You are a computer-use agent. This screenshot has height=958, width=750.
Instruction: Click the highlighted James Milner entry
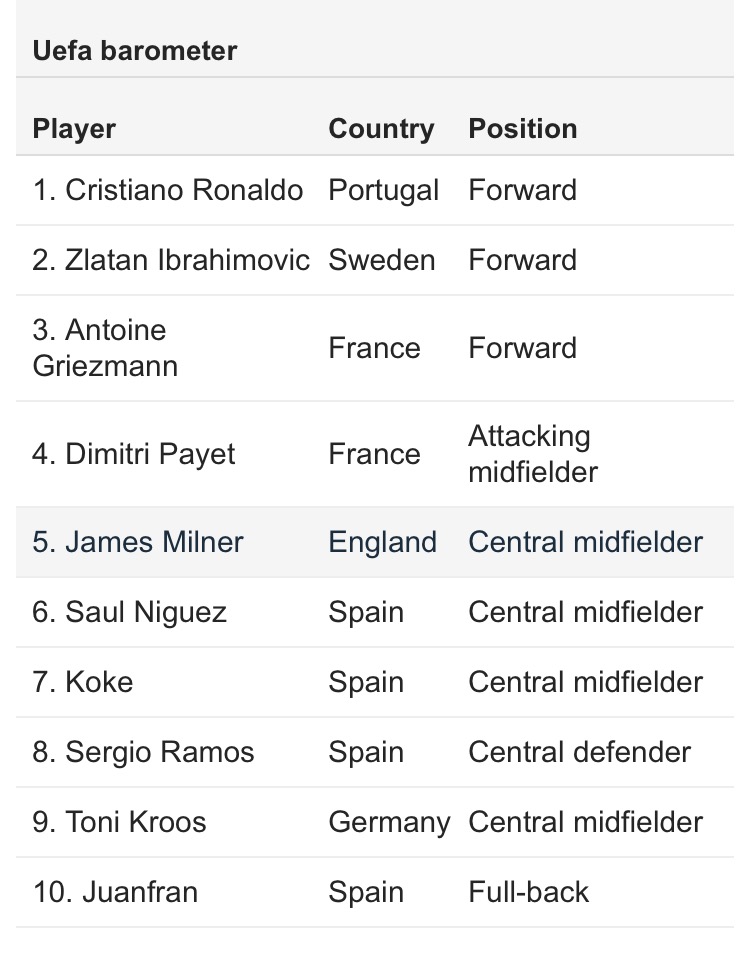(138, 542)
